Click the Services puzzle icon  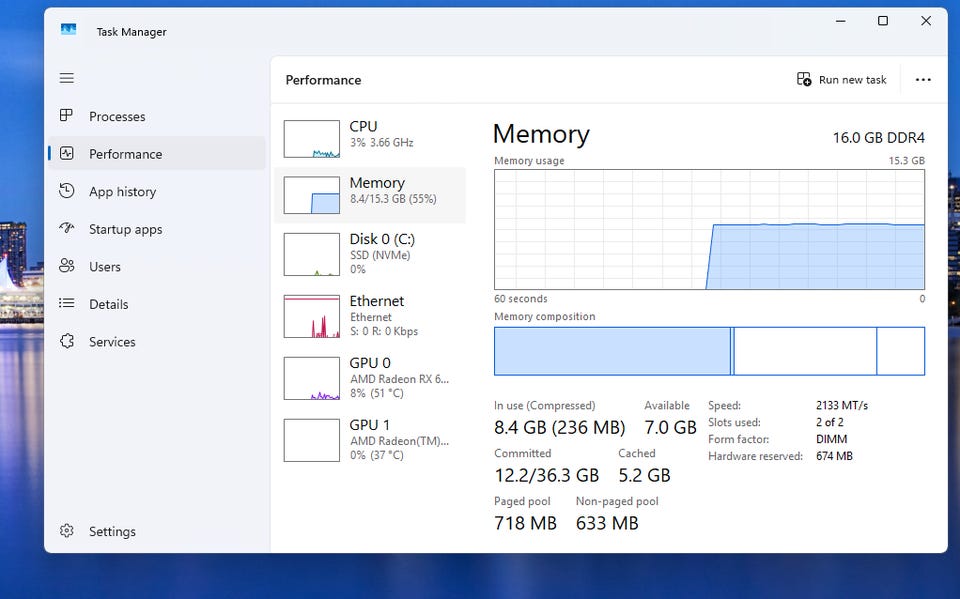click(67, 341)
